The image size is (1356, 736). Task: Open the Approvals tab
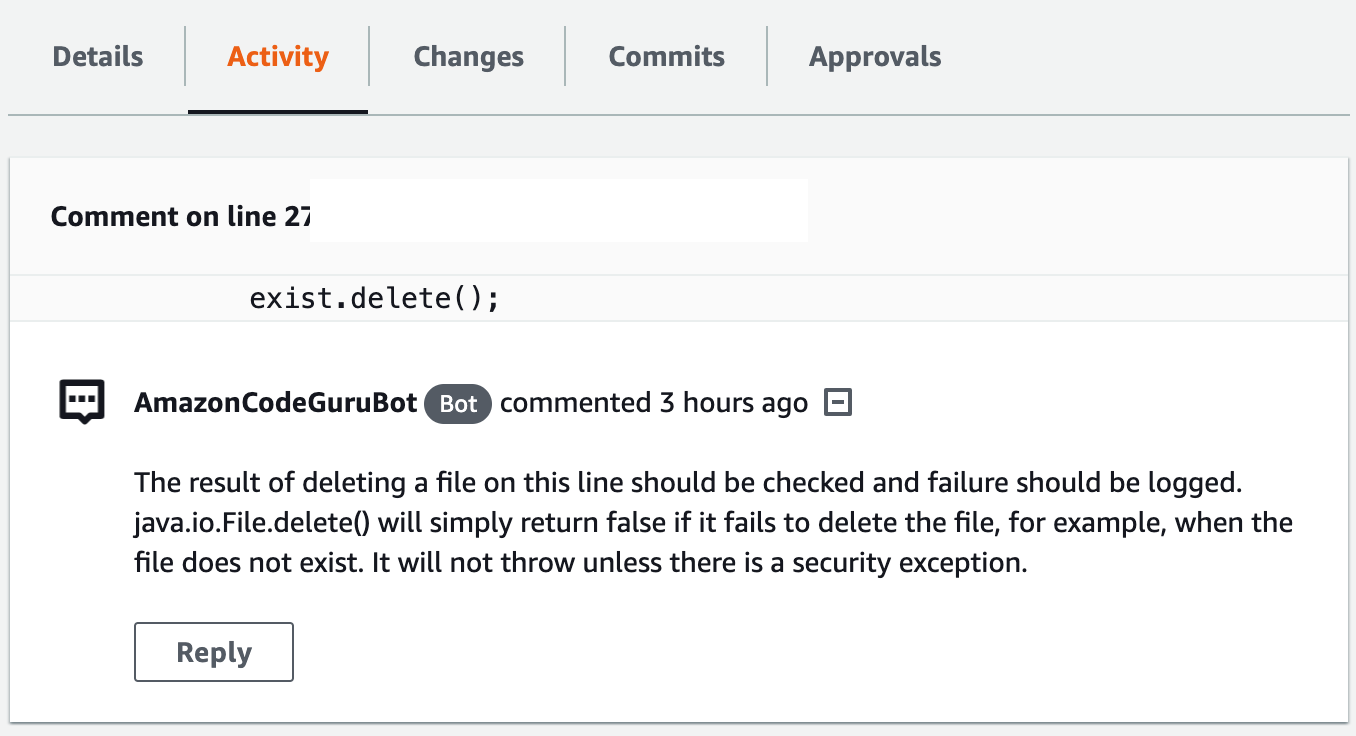click(874, 57)
